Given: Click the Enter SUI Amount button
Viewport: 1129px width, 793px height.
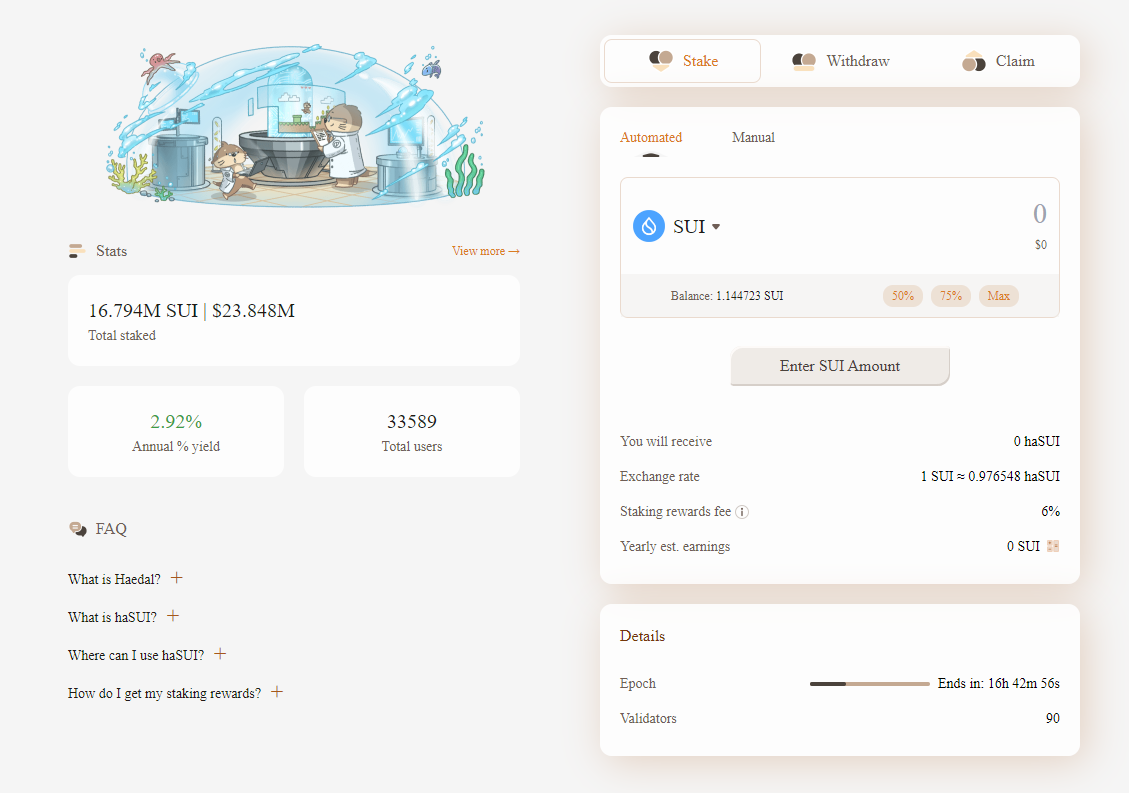Looking at the screenshot, I should pos(840,367).
